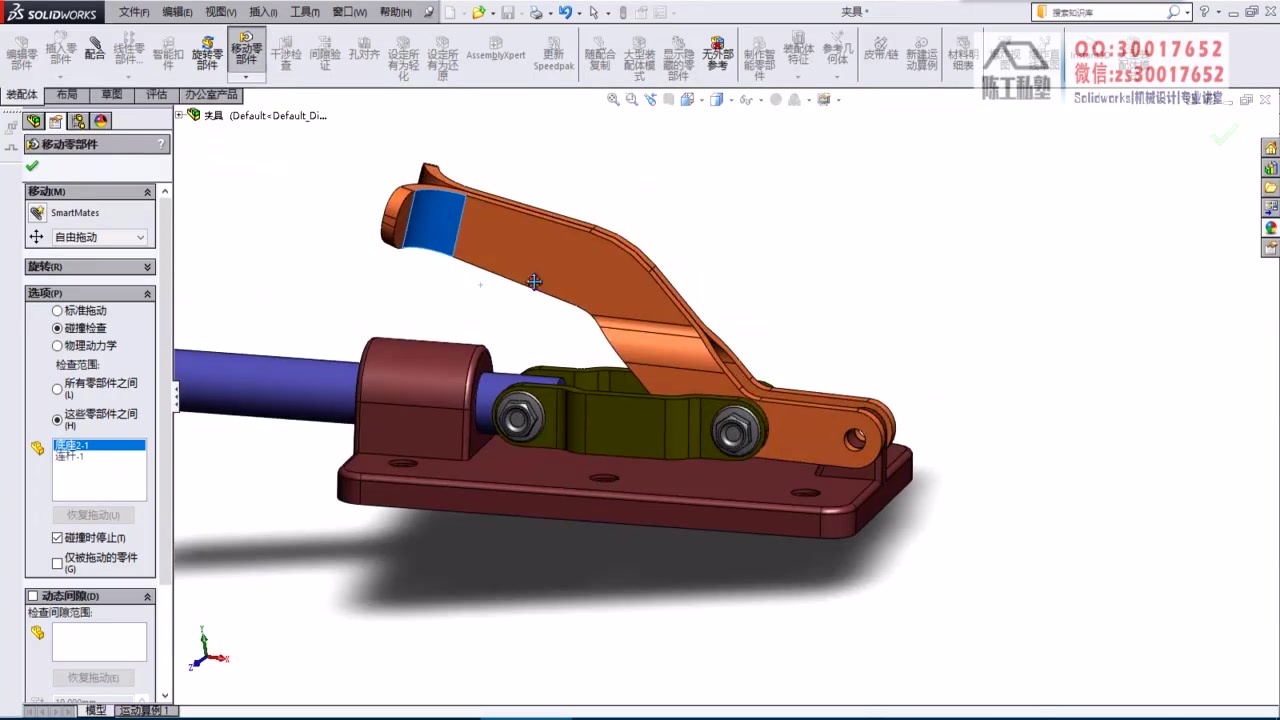The image size is (1280, 720).
Task: Click the 新建运动算例 (New Motion Study) tool
Action: [x=922, y=54]
